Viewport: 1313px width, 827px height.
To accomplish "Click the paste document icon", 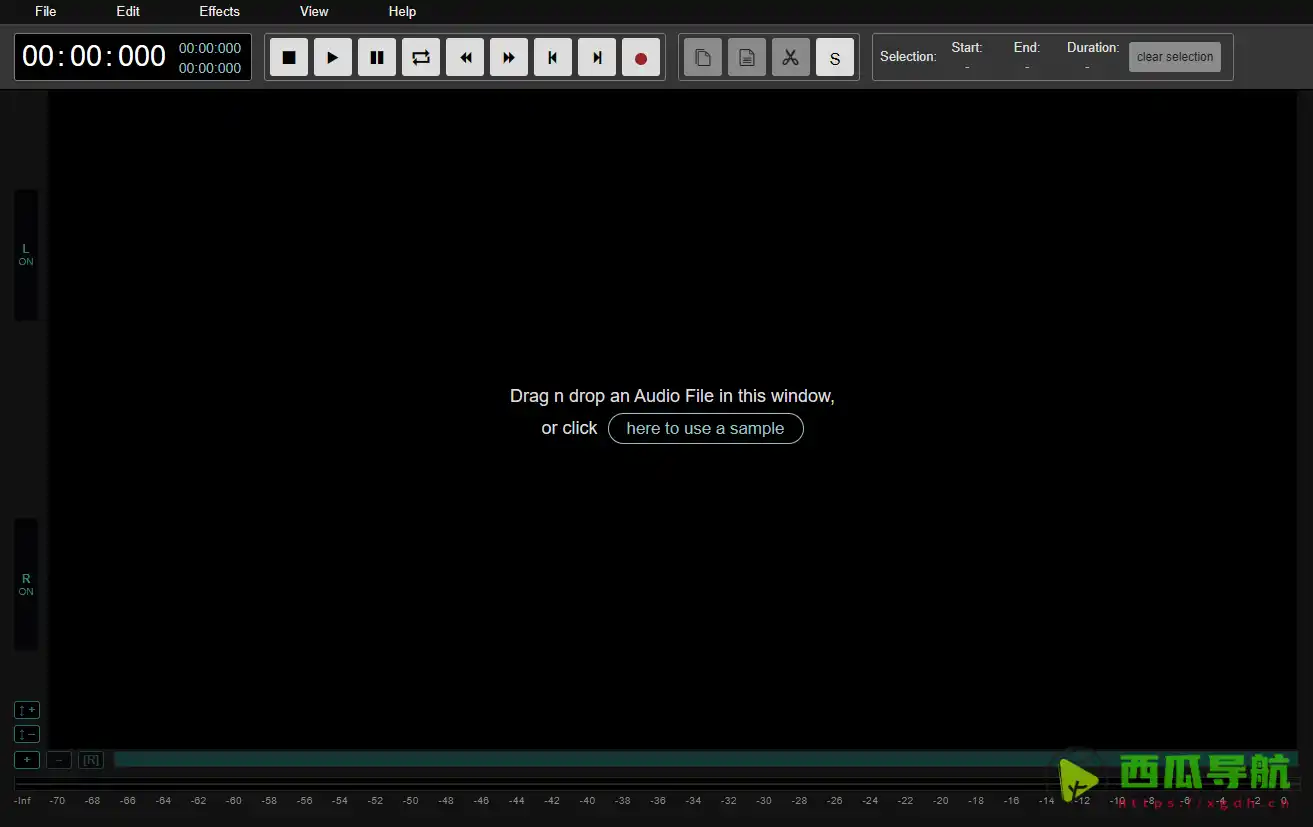I will click(x=747, y=58).
